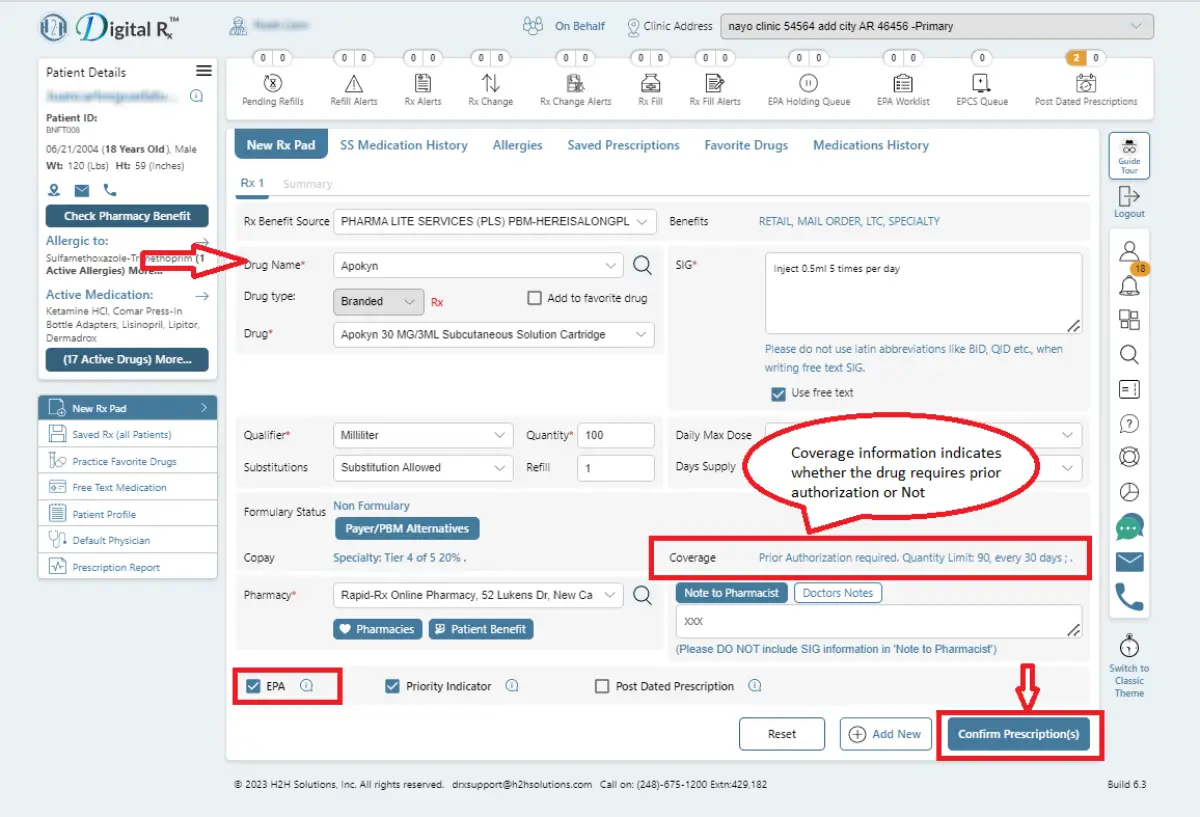The width and height of the screenshot is (1200, 817).
Task: Open Pending Refills queue icon
Action: 272,83
